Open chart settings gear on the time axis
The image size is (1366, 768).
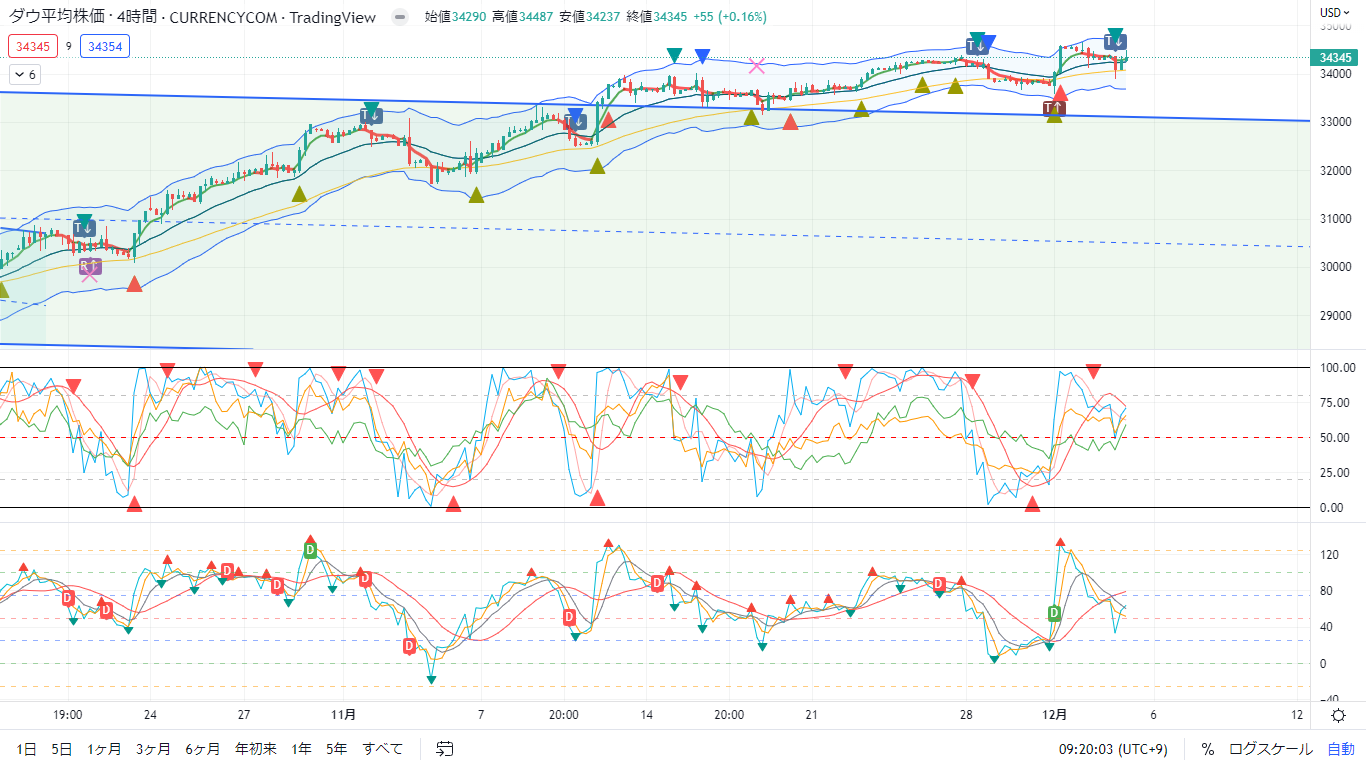1338,715
